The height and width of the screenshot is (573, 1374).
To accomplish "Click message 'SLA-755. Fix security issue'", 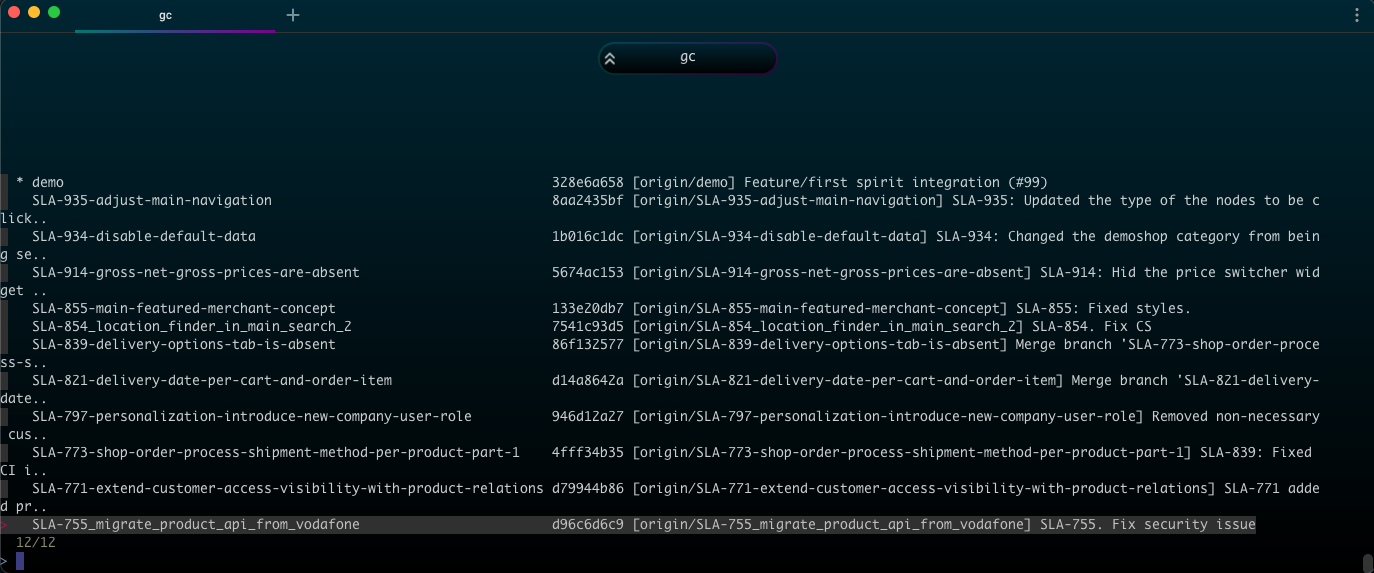I will [1148, 525].
